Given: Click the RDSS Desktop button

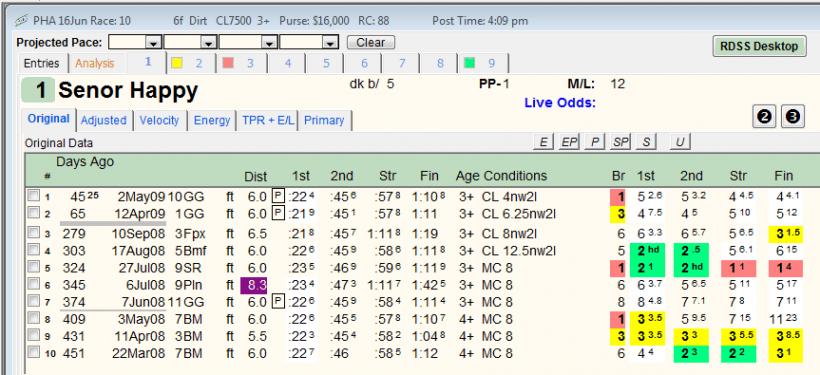Looking at the screenshot, I should (759, 46).
